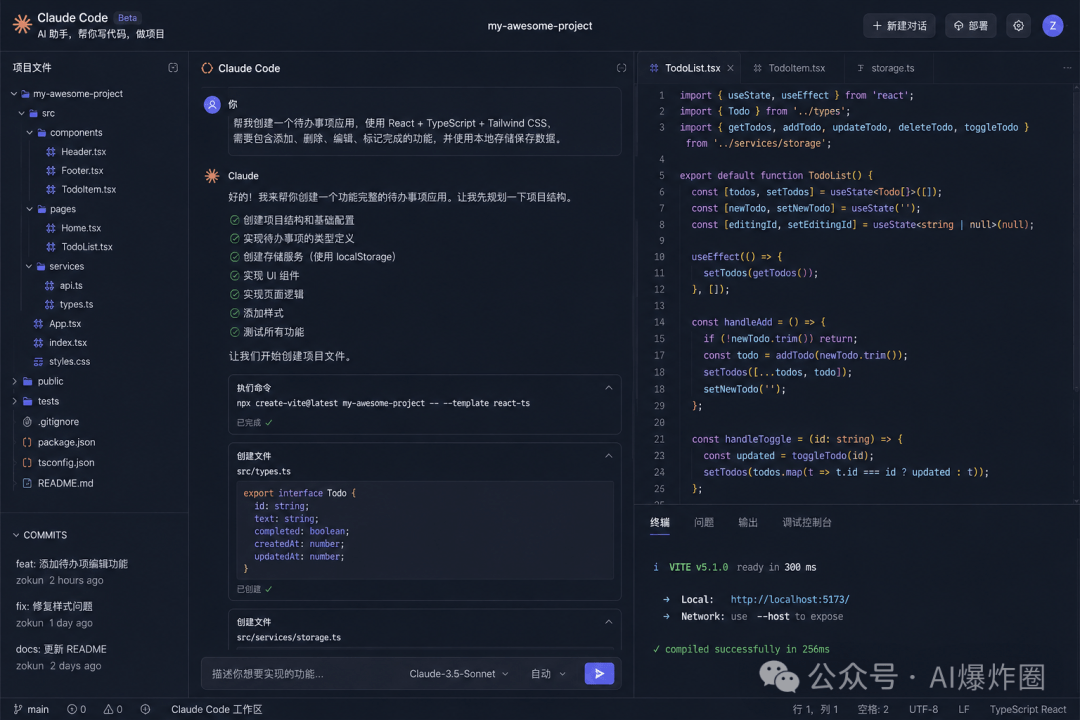Screen dimensions: 1080x720
Task: Switch to the 问题 tab
Action: [x=704, y=522]
